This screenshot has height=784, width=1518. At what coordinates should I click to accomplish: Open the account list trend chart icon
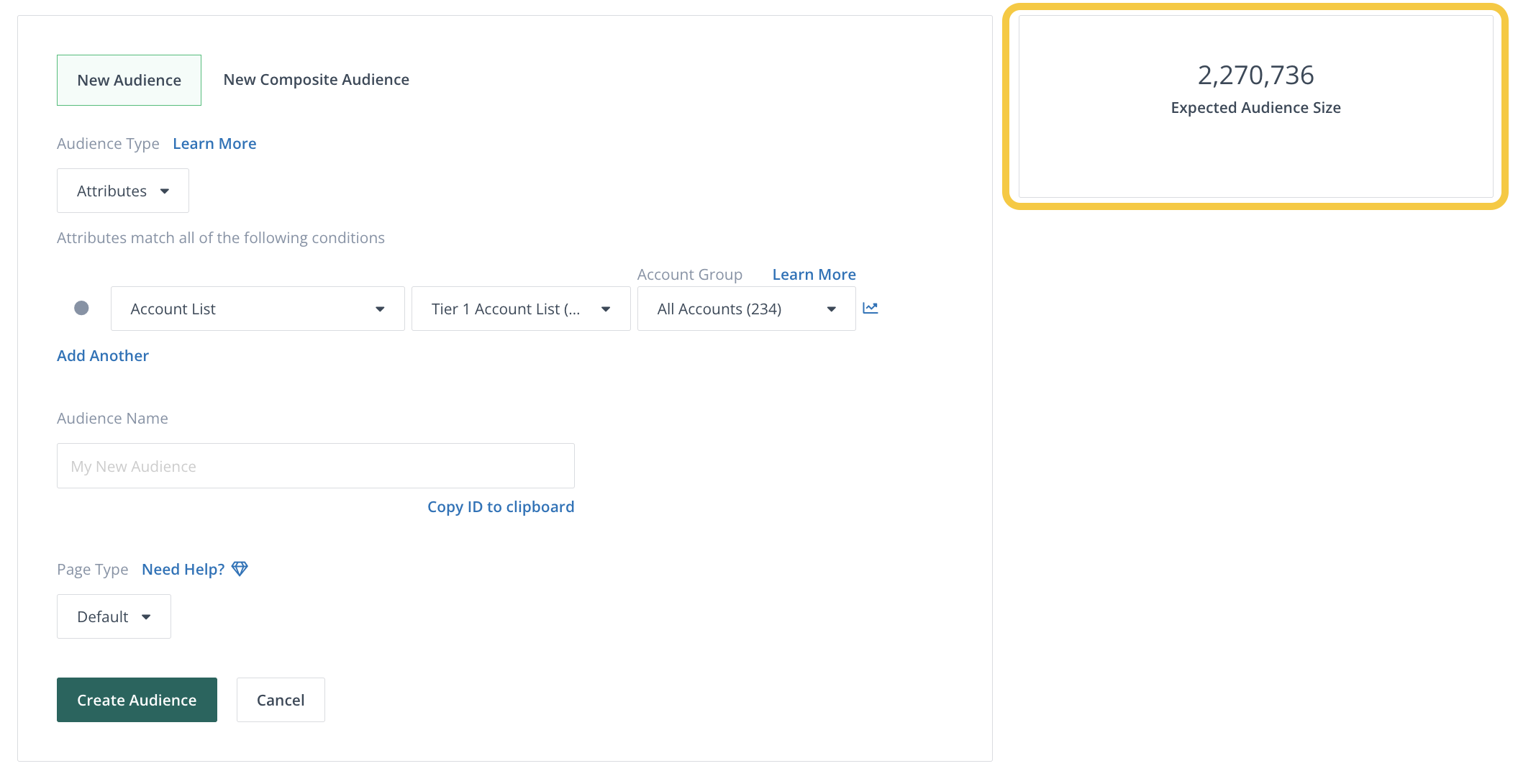871,308
